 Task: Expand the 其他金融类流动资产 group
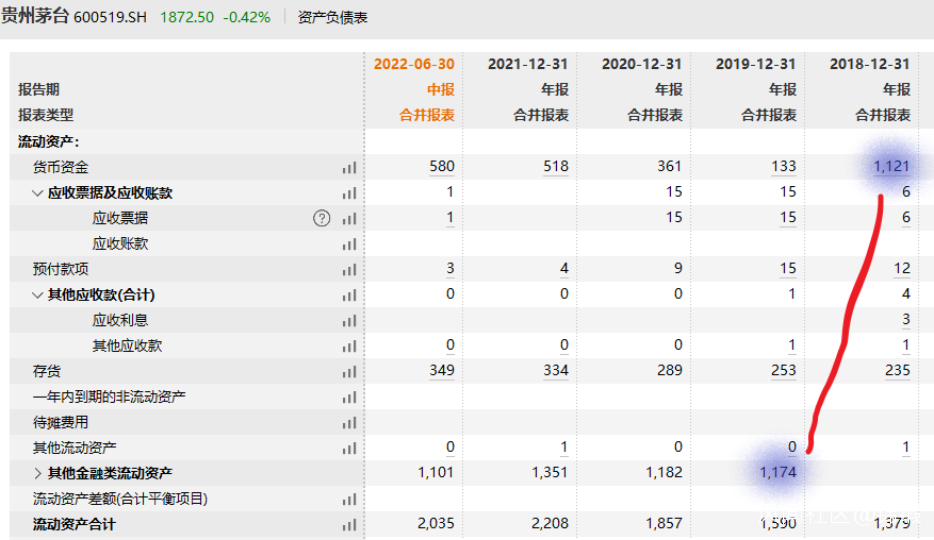coord(38,473)
